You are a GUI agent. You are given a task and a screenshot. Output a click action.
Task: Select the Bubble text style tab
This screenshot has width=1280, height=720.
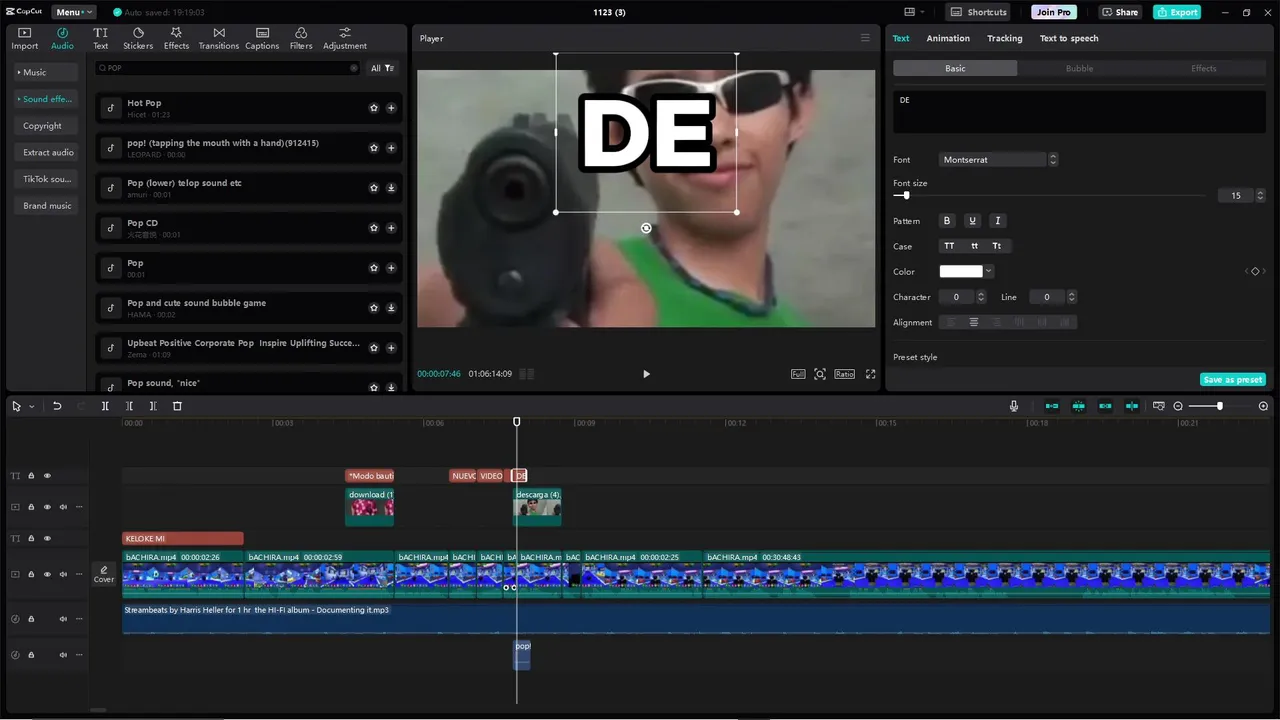[x=1079, y=68]
